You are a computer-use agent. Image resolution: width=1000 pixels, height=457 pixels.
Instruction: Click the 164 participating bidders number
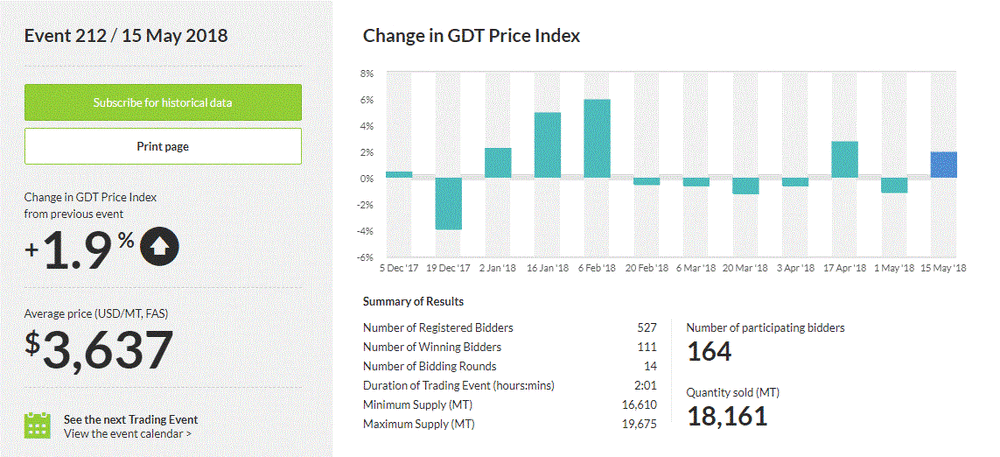tap(710, 352)
